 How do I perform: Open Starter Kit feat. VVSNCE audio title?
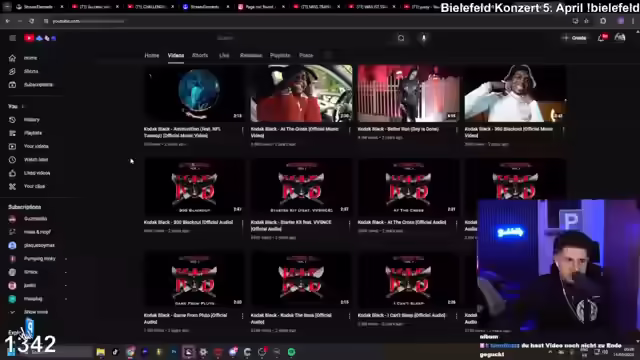(291, 226)
